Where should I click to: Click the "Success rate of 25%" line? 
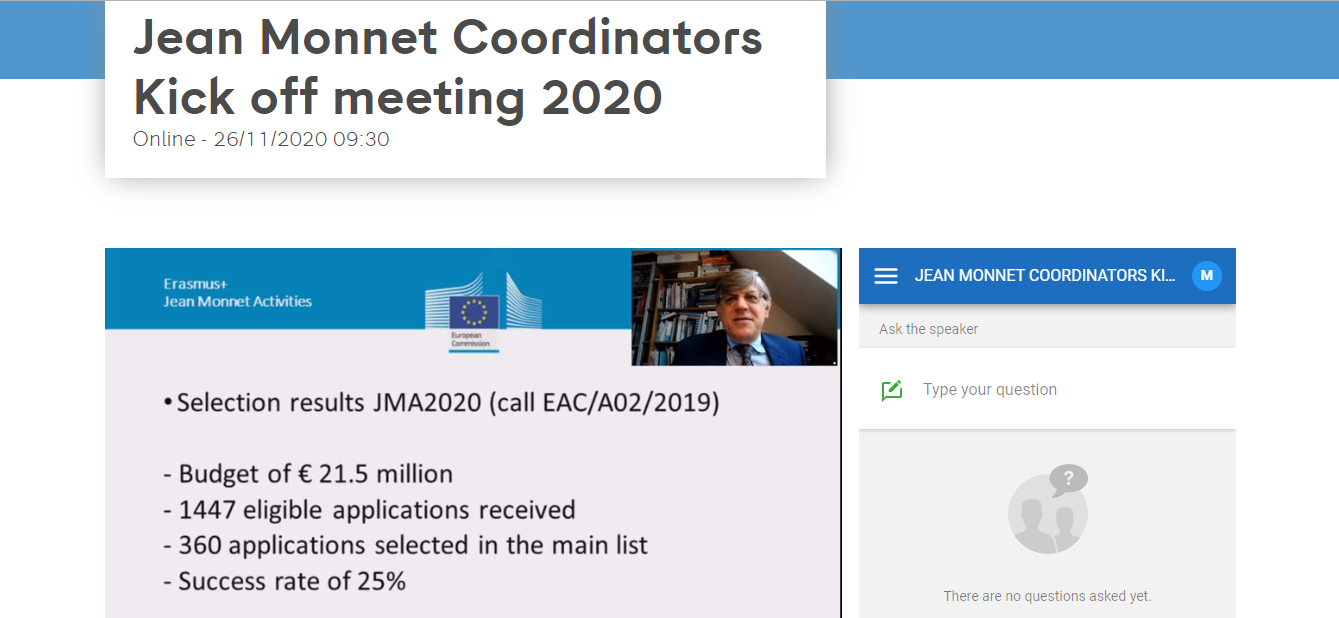tap(291, 581)
